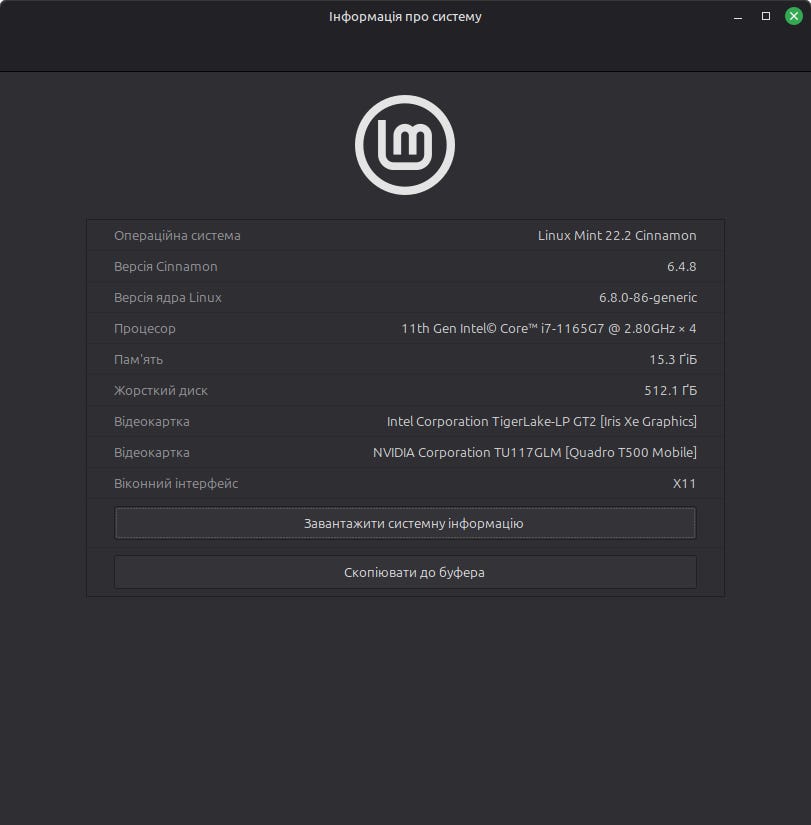Click the 'Версія Cinnamon' label
This screenshot has height=825, width=811.
(x=166, y=266)
